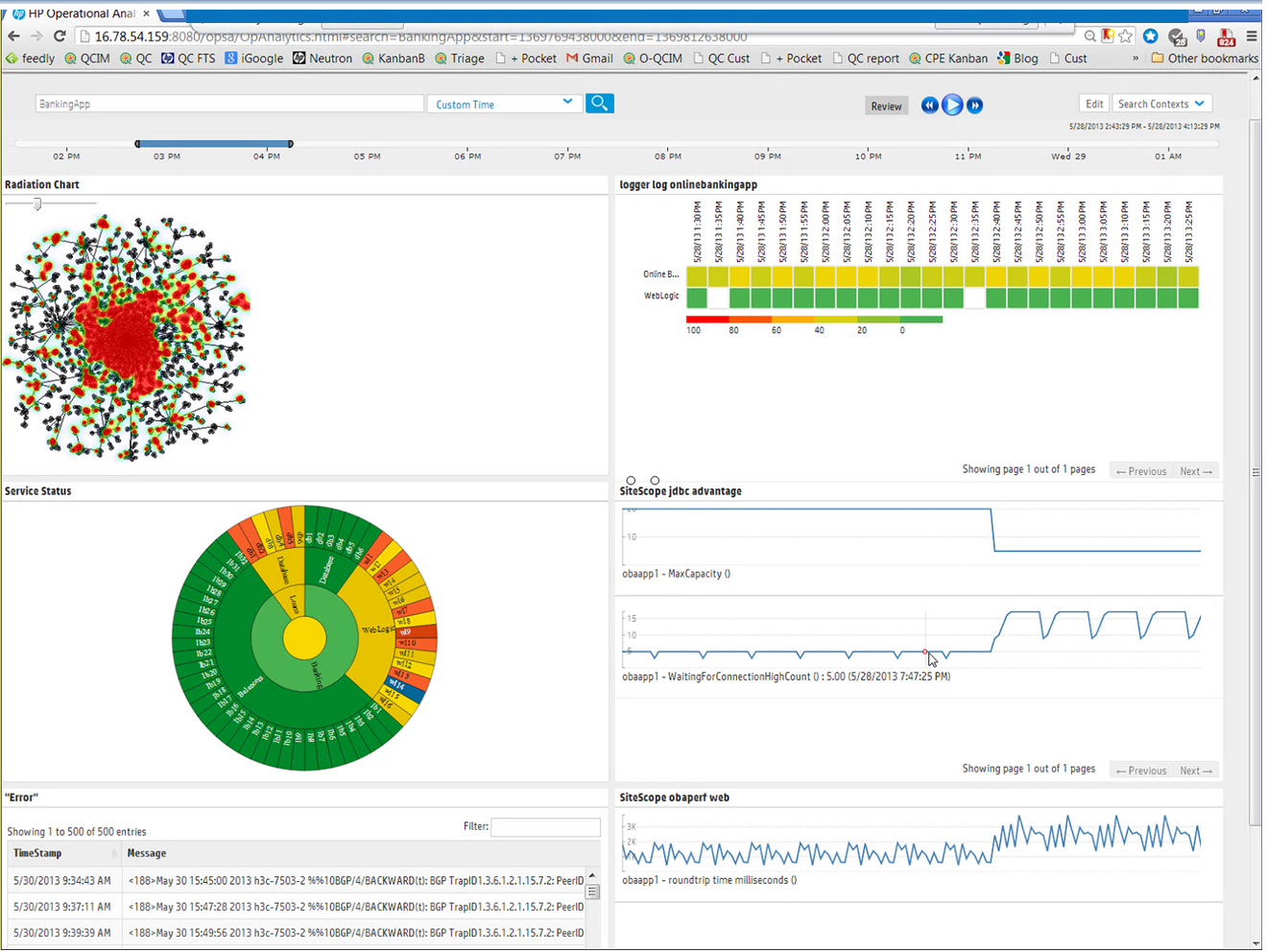1267x952 pixels.
Task: Click the blue magnifier search button
Action: coord(600,104)
